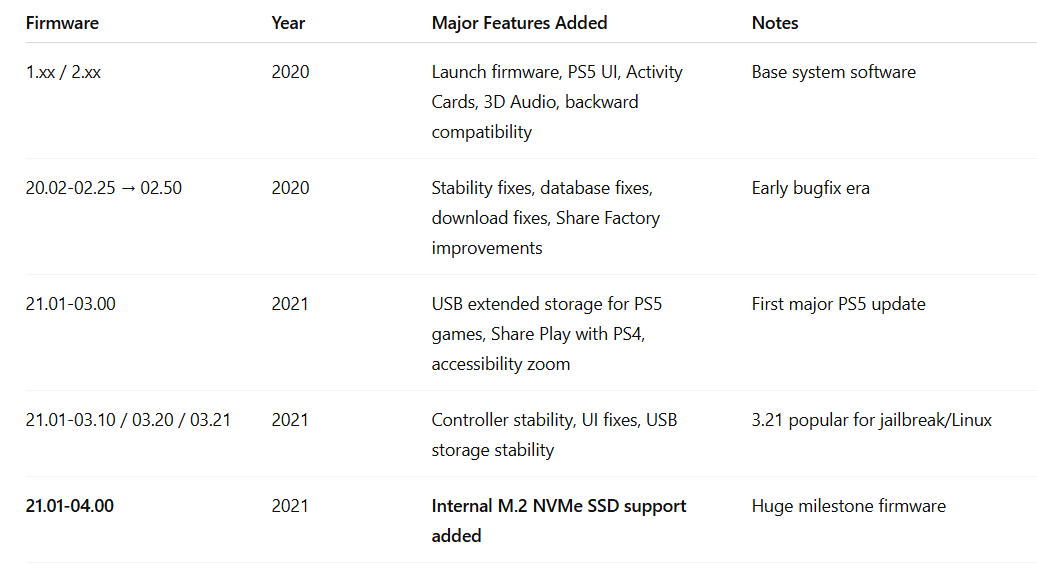Viewport: 1037px width, 565px height.
Task: Select Controller stability, UI fixes description
Action: coord(554,435)
